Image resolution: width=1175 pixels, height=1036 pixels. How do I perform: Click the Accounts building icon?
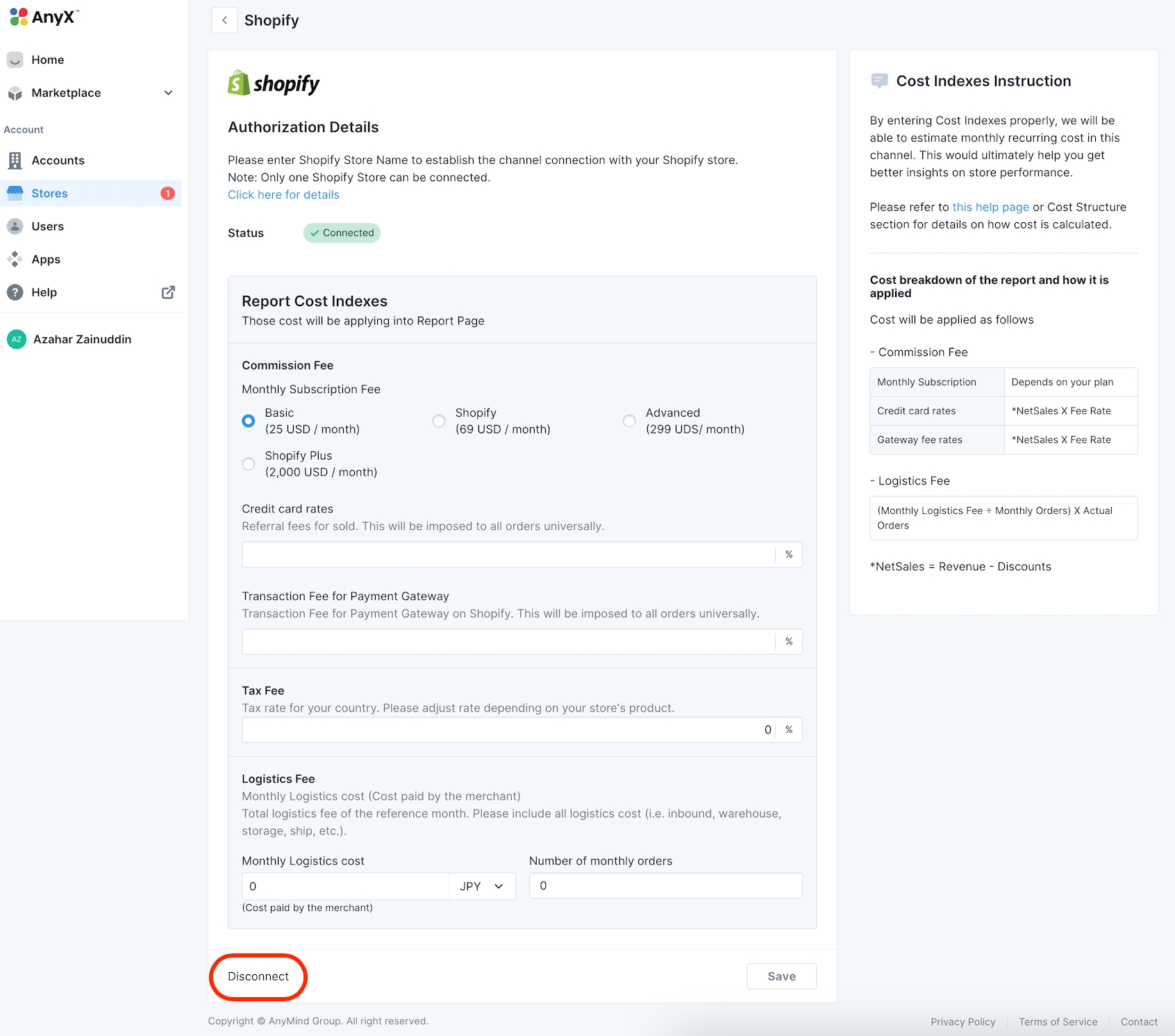pyautogui.click(x=15, y=160)
